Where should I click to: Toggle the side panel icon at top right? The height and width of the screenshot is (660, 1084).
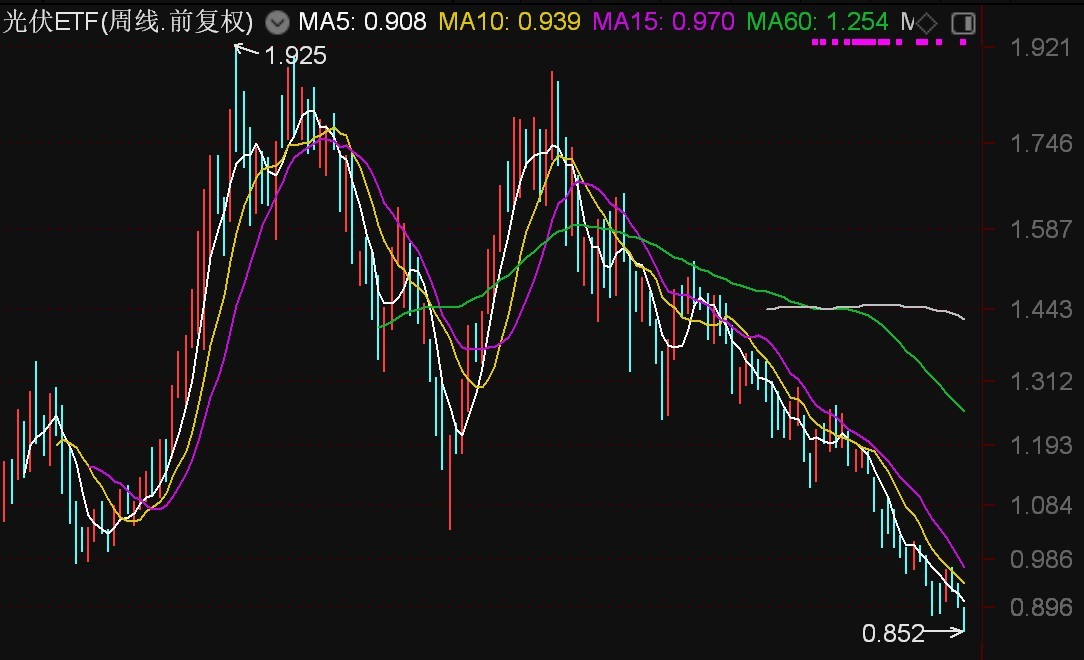[x=962, y=22]
